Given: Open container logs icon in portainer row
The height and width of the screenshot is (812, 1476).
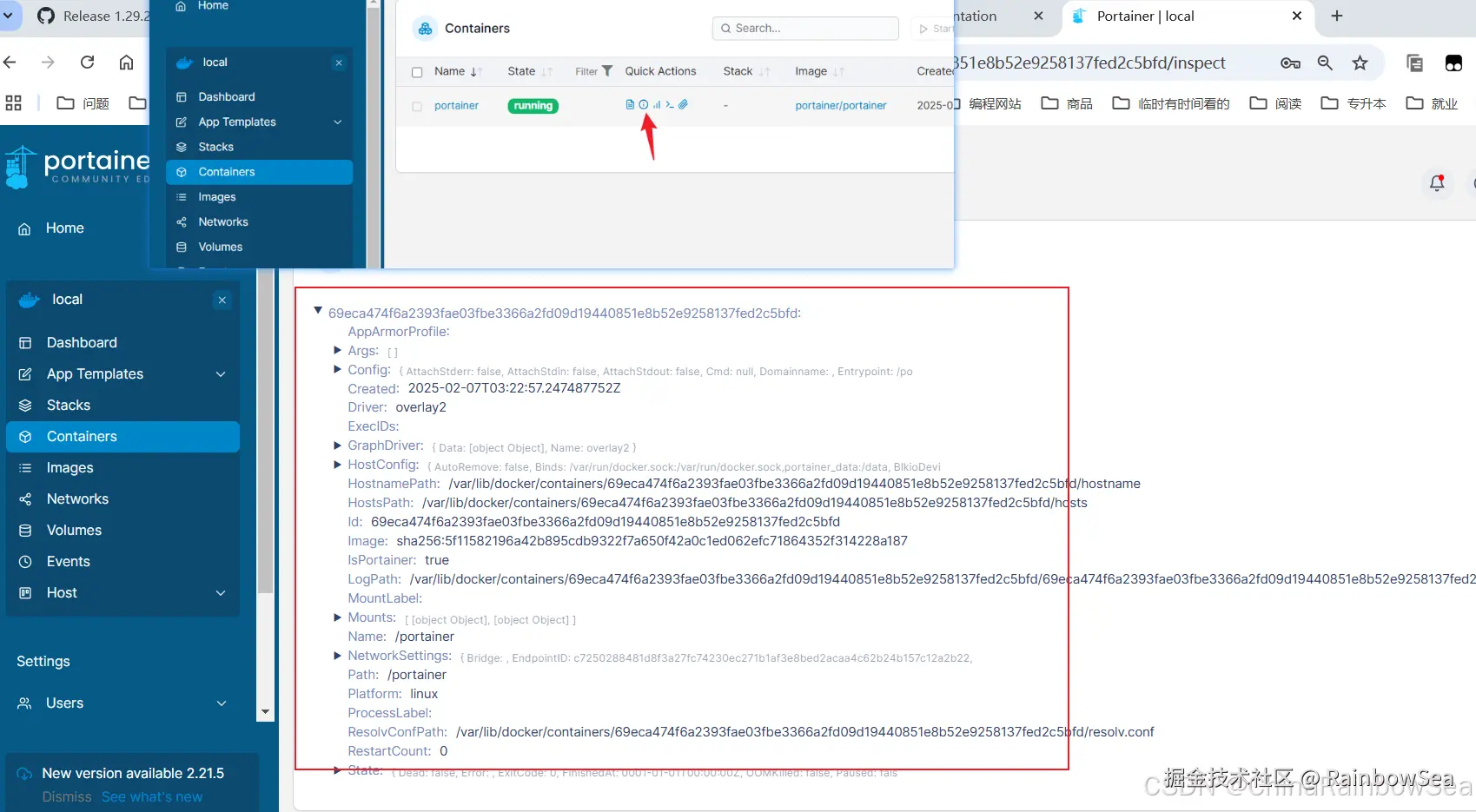Looking at the screenshot, I should coord(630,105).
